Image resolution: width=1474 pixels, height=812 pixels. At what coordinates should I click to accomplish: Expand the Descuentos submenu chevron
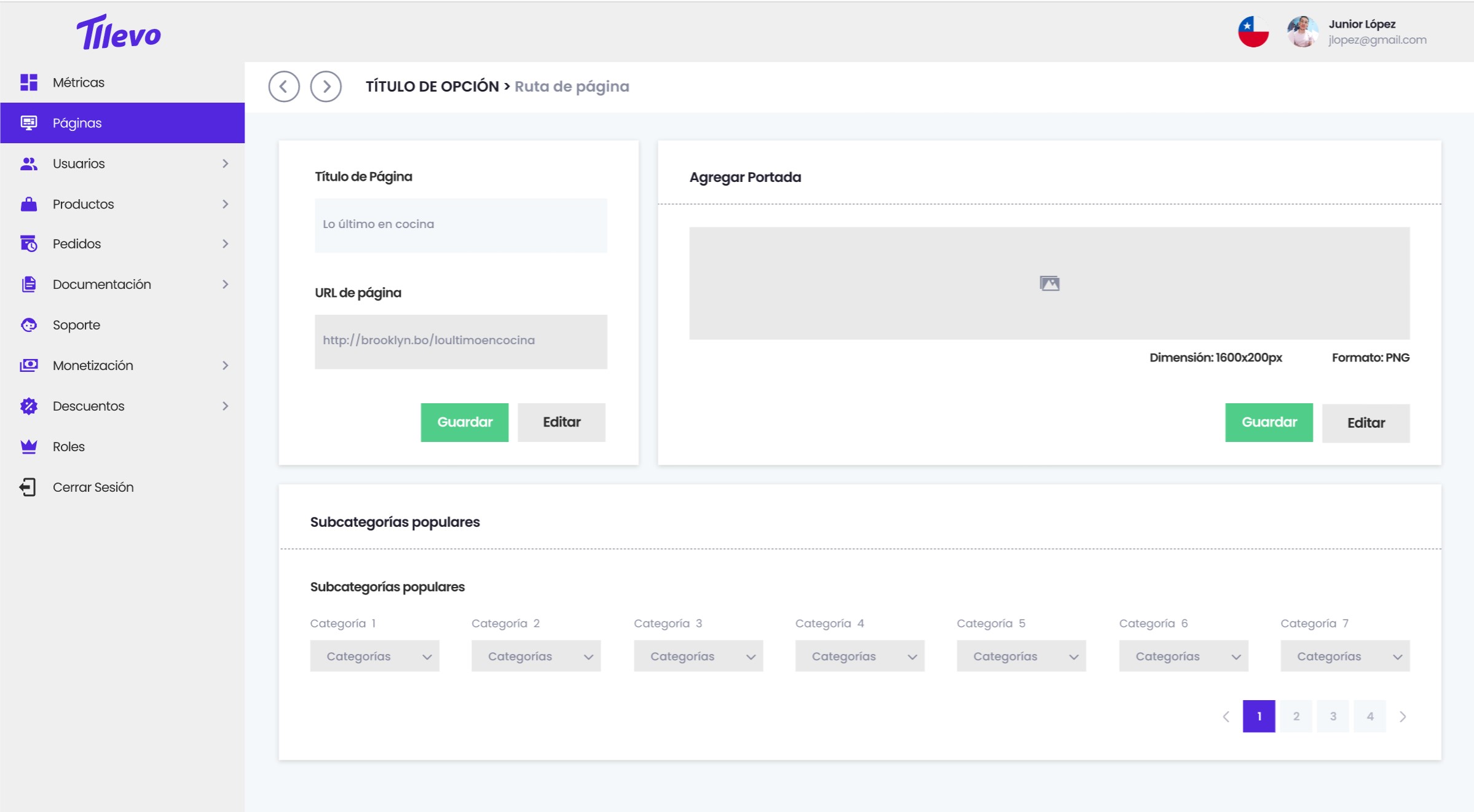(226, 406)
